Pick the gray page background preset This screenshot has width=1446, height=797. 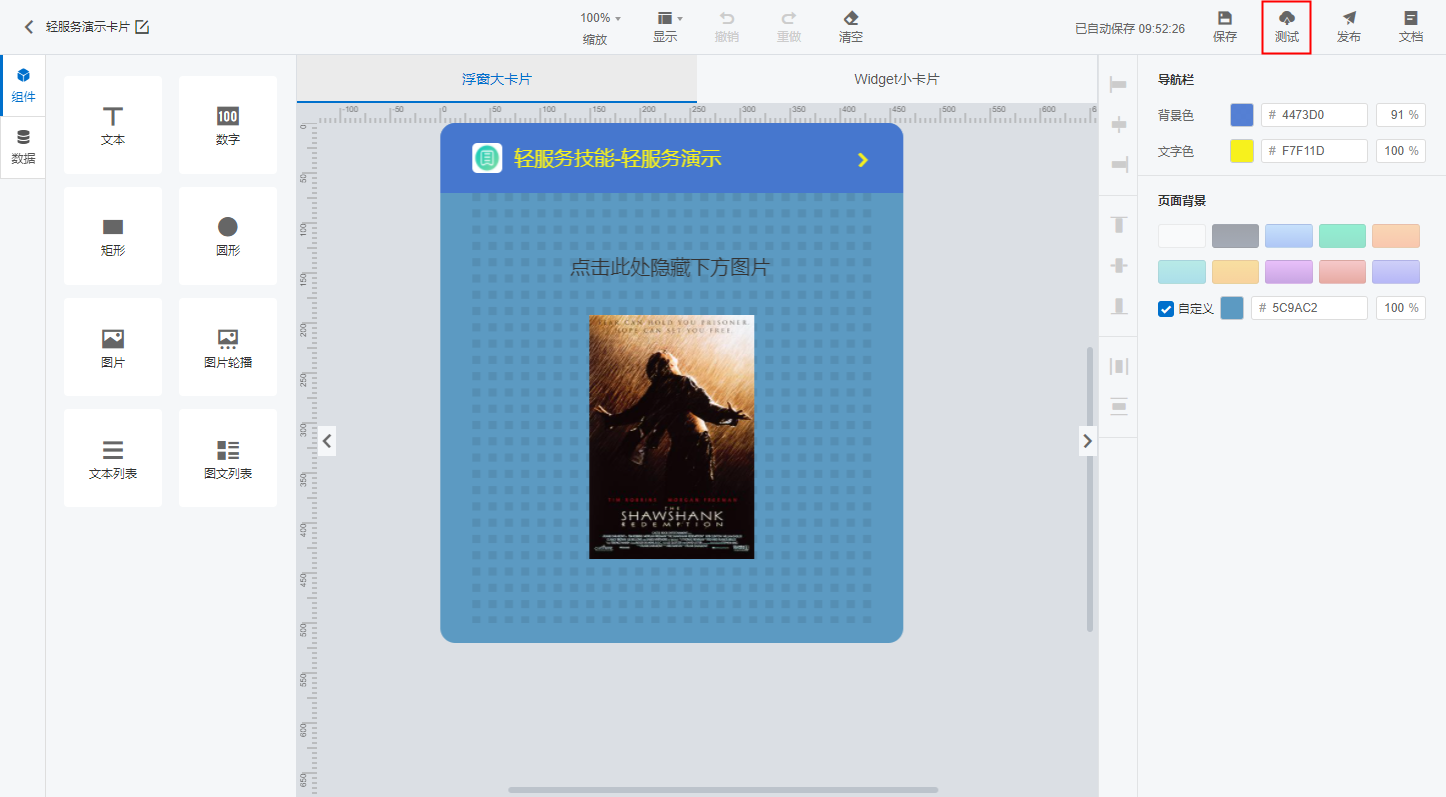(x=1235, y=236)
